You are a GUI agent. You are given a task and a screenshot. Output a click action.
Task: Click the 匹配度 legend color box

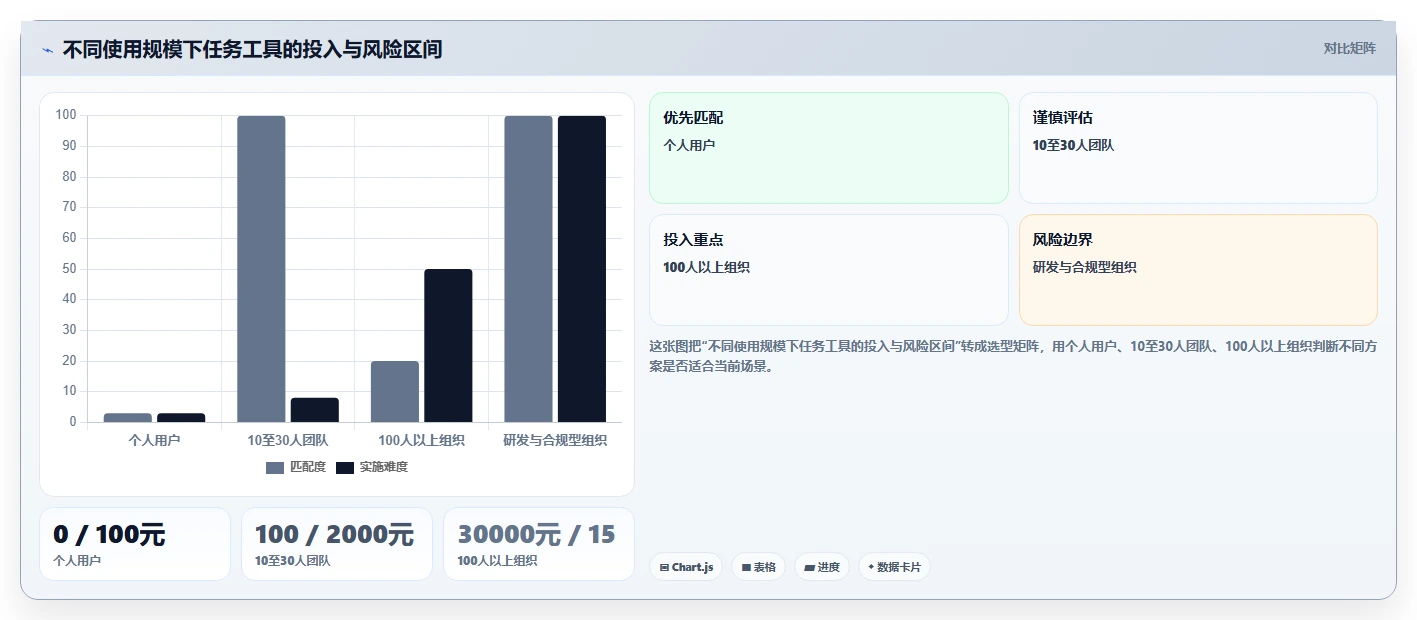(275, 467)
